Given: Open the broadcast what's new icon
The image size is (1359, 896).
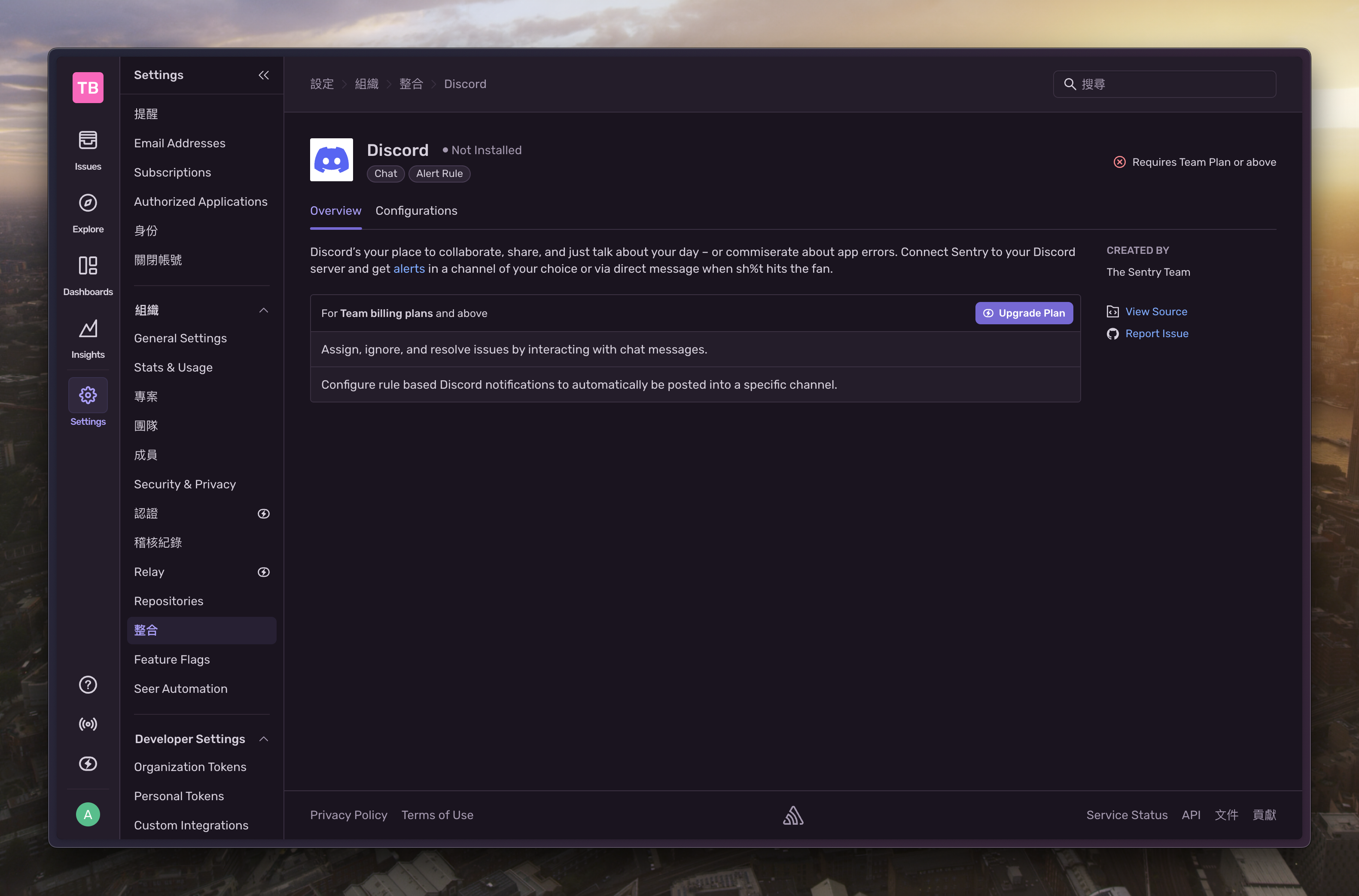Looking at the screenshot, I should pyautogui.click(x=88, y=724).
